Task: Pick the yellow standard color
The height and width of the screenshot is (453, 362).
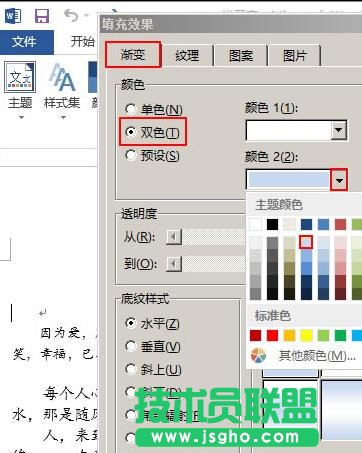Action: click(x=306, y=335)
